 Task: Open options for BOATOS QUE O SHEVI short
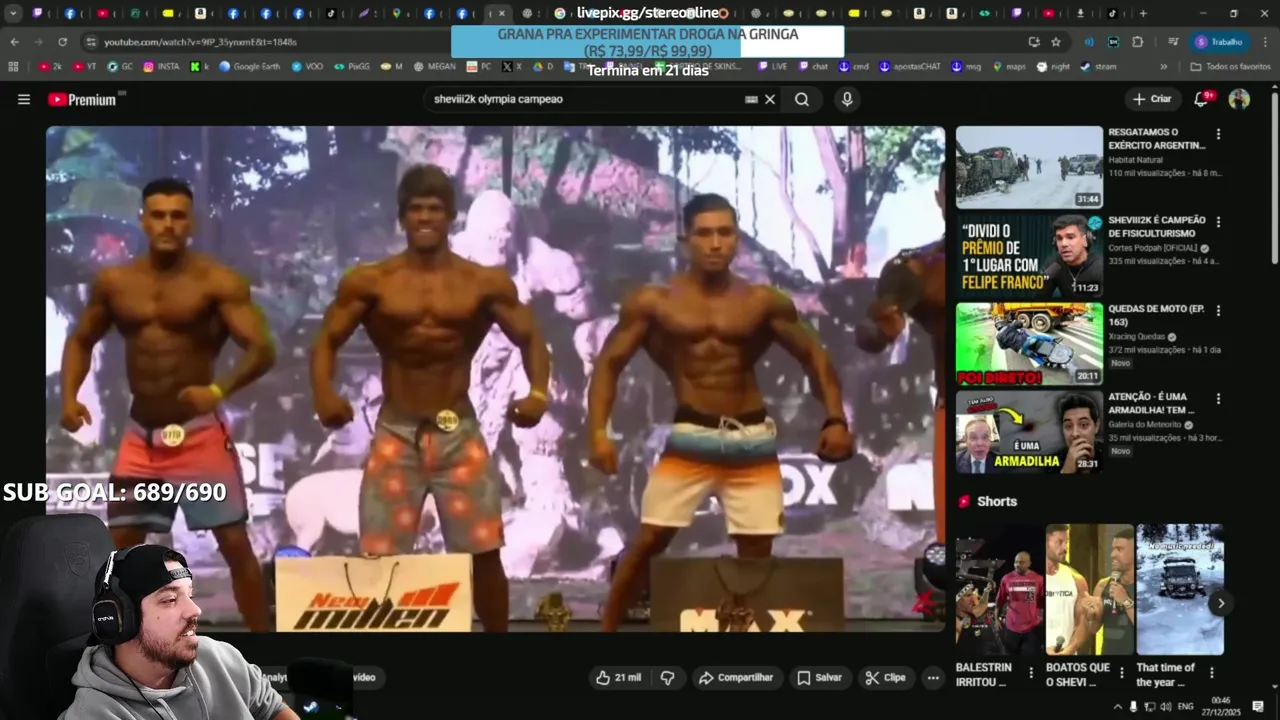pos(1121,673)
